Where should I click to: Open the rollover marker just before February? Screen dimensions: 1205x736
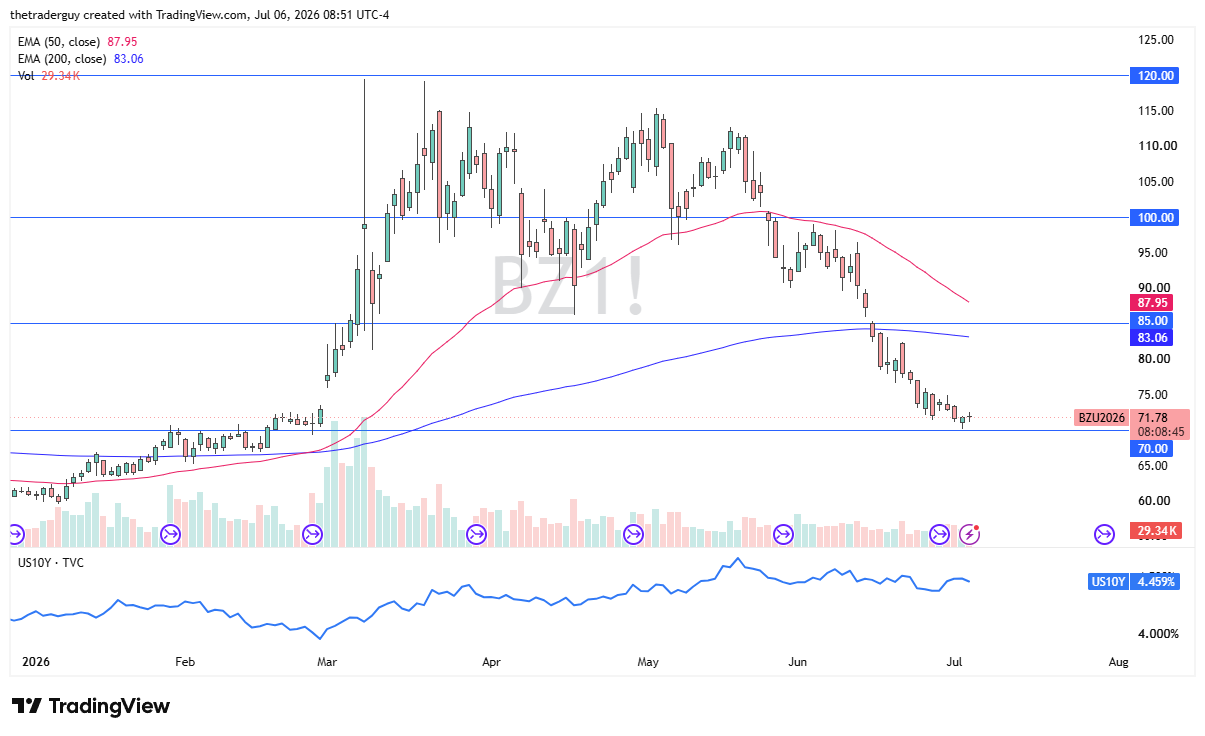[170, 534]
